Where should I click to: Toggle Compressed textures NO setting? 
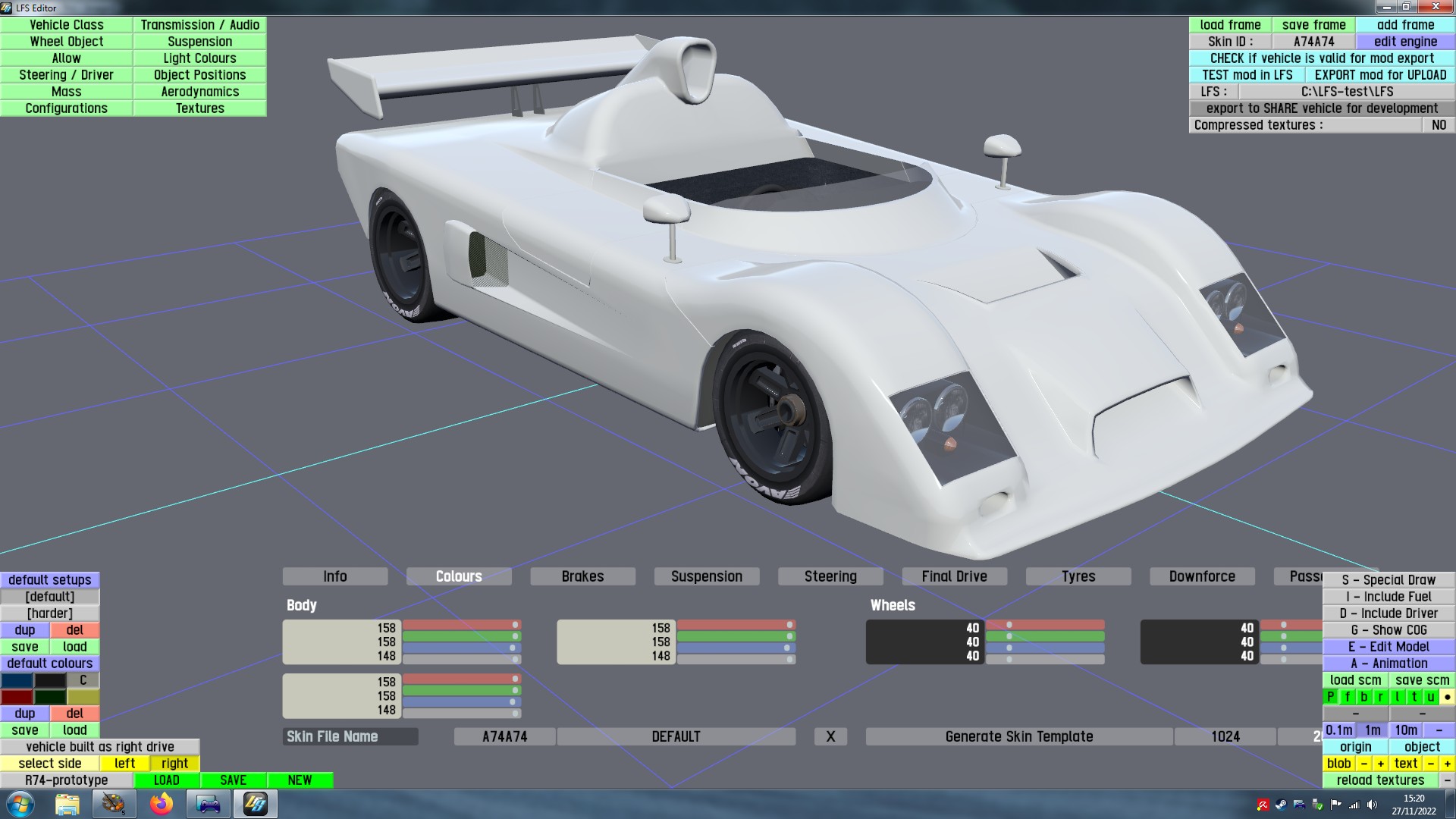click(x=1439, y=125)
